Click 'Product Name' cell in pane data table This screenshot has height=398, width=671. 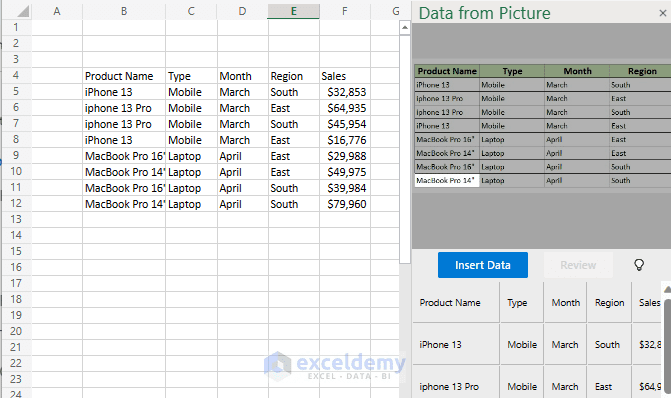(456, 303)
